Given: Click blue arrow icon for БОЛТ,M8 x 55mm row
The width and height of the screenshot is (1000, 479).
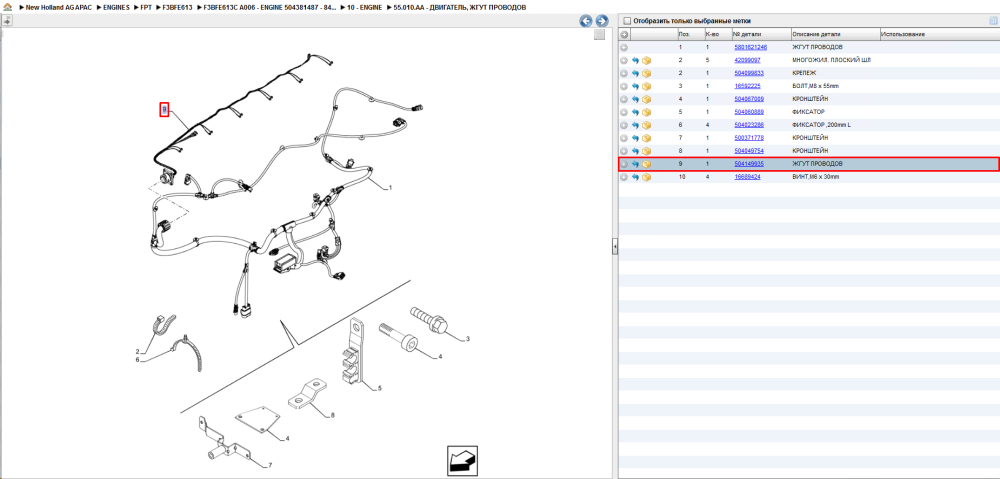Looking at the screenshot, I should tap(635, 86).
